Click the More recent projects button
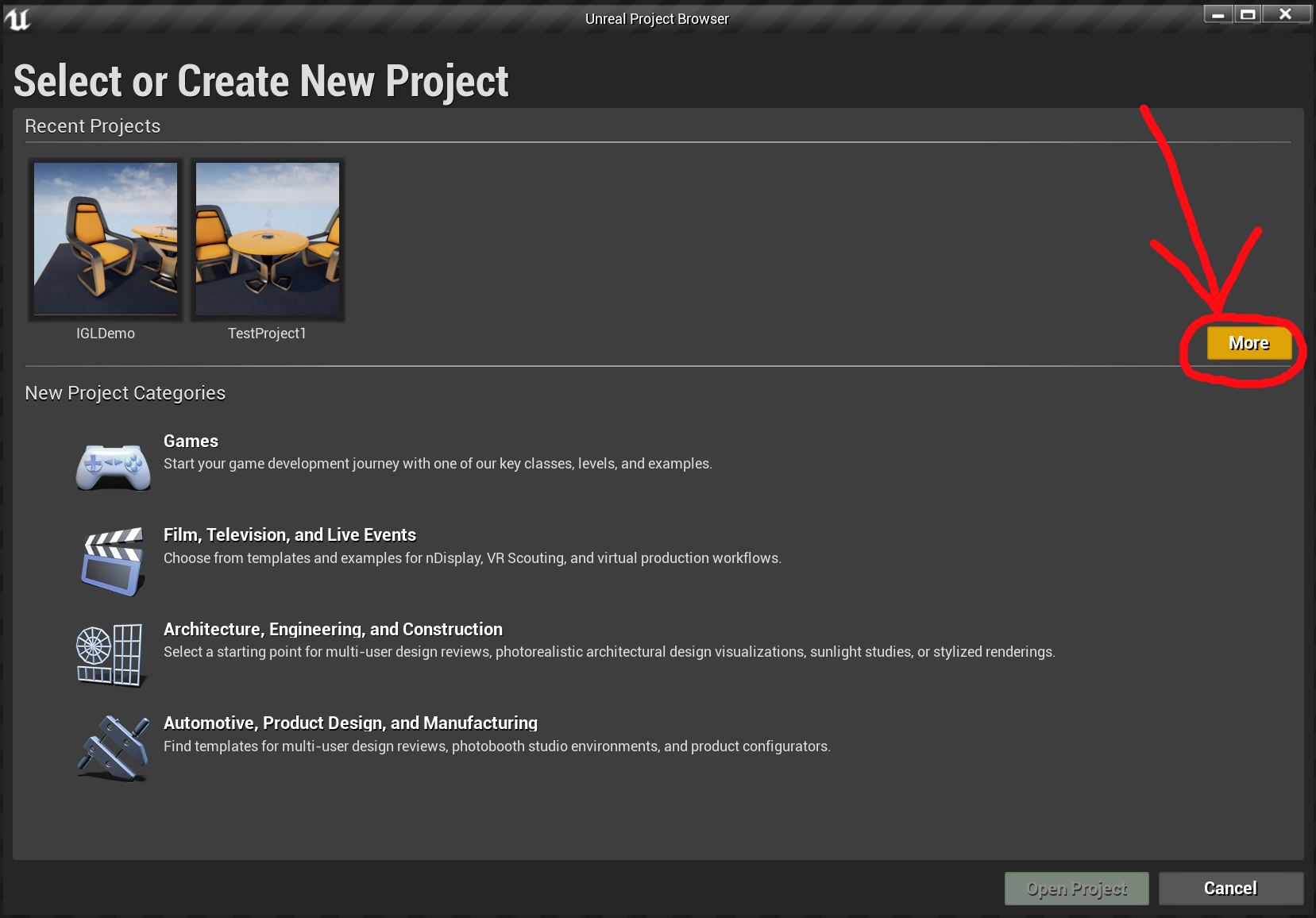Viewport: 1316px width, 918px height. 1248,343
